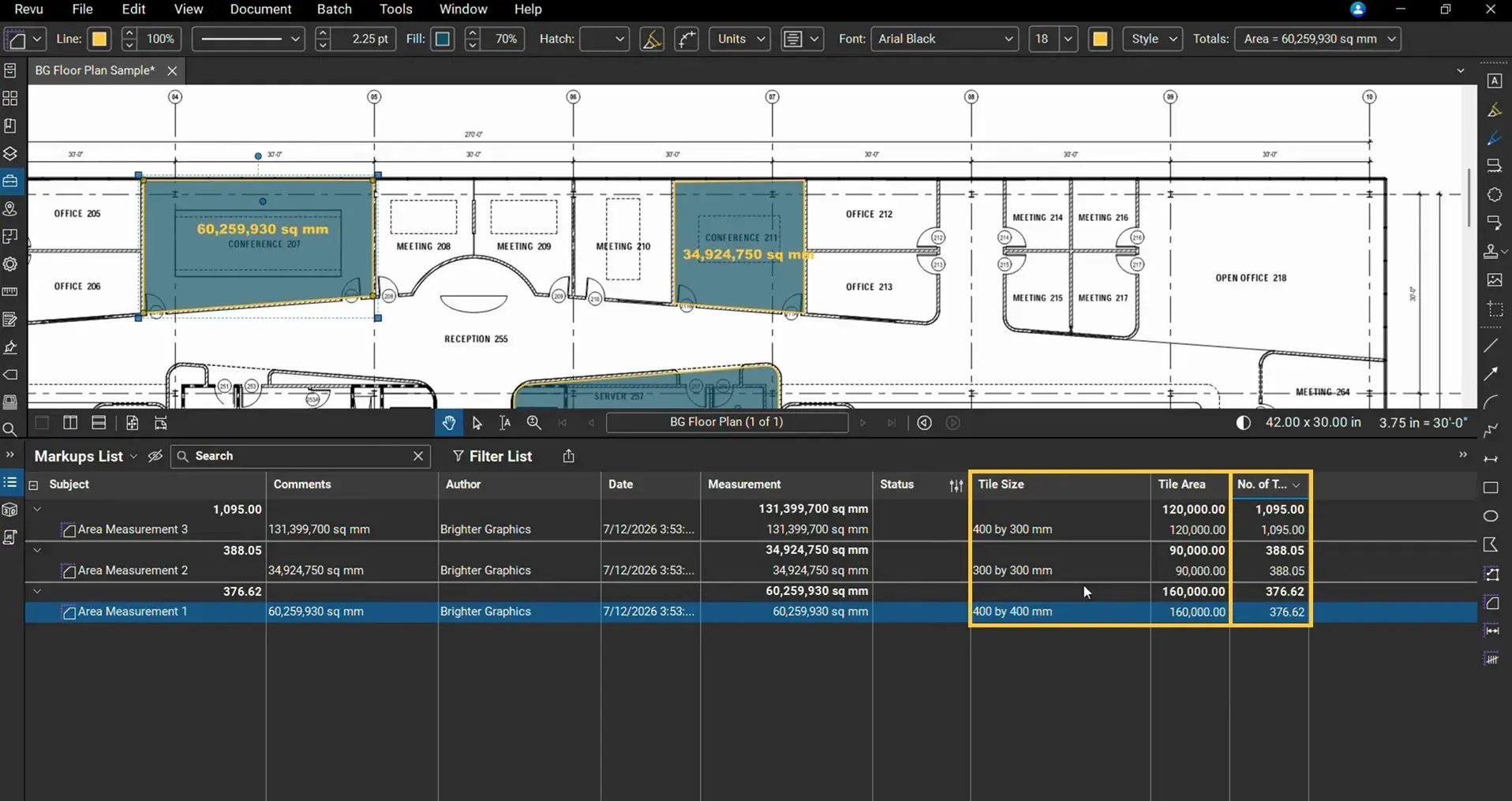
Task: Select the Highlighter tool in right toolbar
Action: tap(1494, 110)
